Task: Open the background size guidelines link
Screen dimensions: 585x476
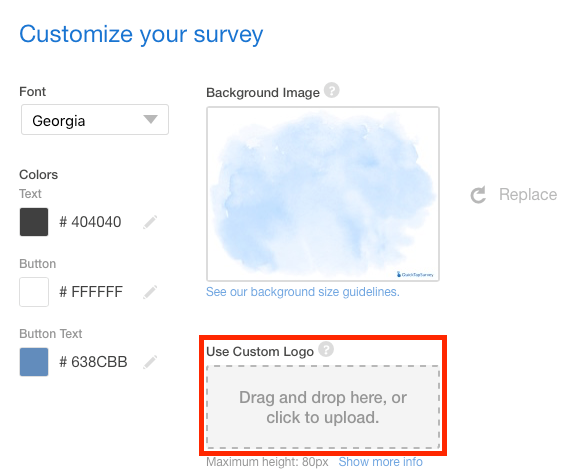Action: [303, 292]
